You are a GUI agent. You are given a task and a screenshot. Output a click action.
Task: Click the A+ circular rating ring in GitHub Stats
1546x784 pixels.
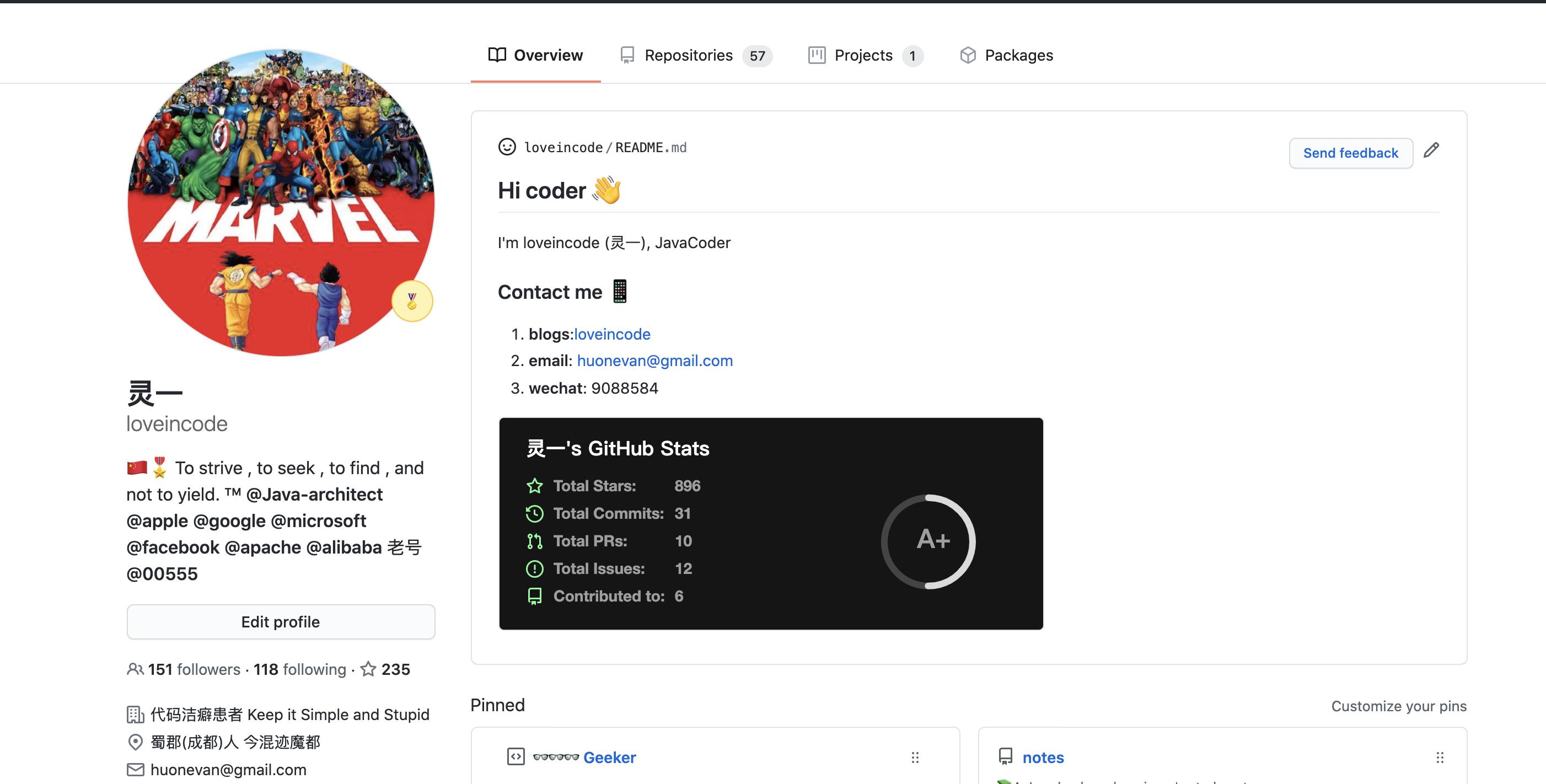click(929, 541)
